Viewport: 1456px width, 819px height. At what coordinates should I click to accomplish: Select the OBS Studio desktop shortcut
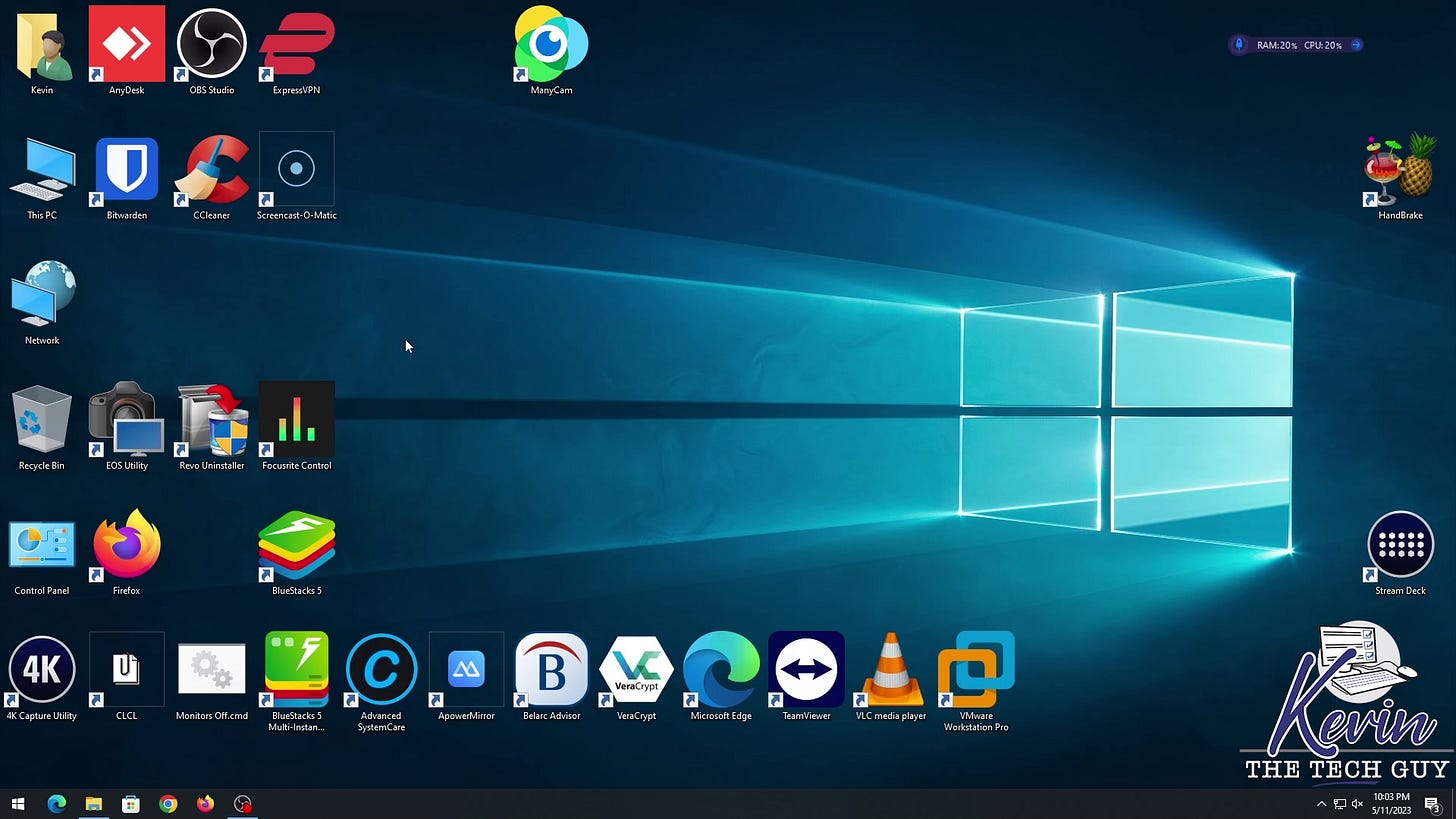tap(212, 50)
